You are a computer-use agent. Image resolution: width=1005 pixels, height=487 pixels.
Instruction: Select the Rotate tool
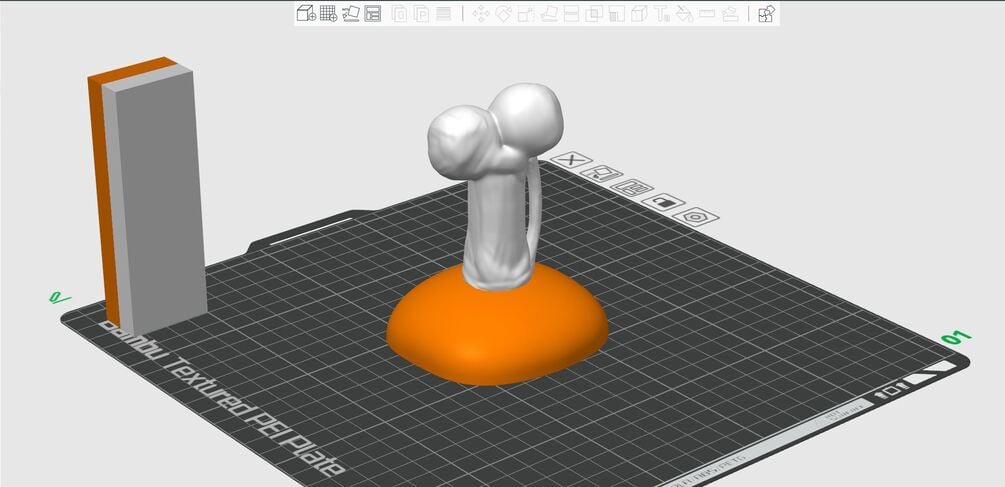point(504,13)
